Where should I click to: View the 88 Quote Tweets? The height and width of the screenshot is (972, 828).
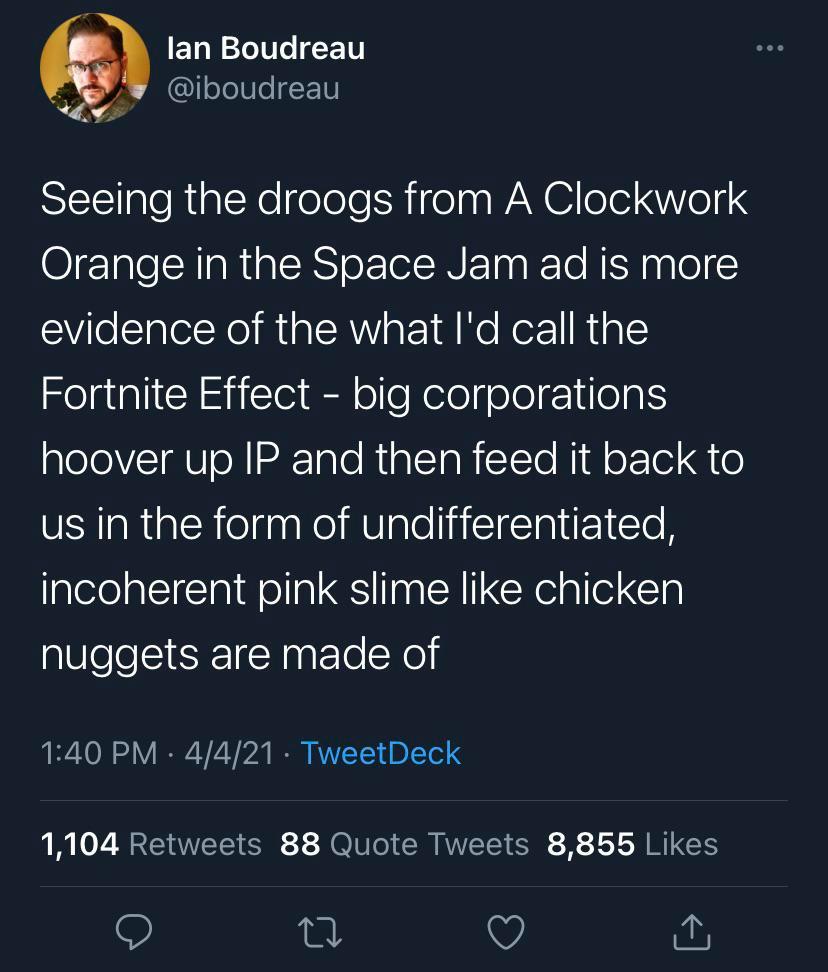click(x=405, y=844)
